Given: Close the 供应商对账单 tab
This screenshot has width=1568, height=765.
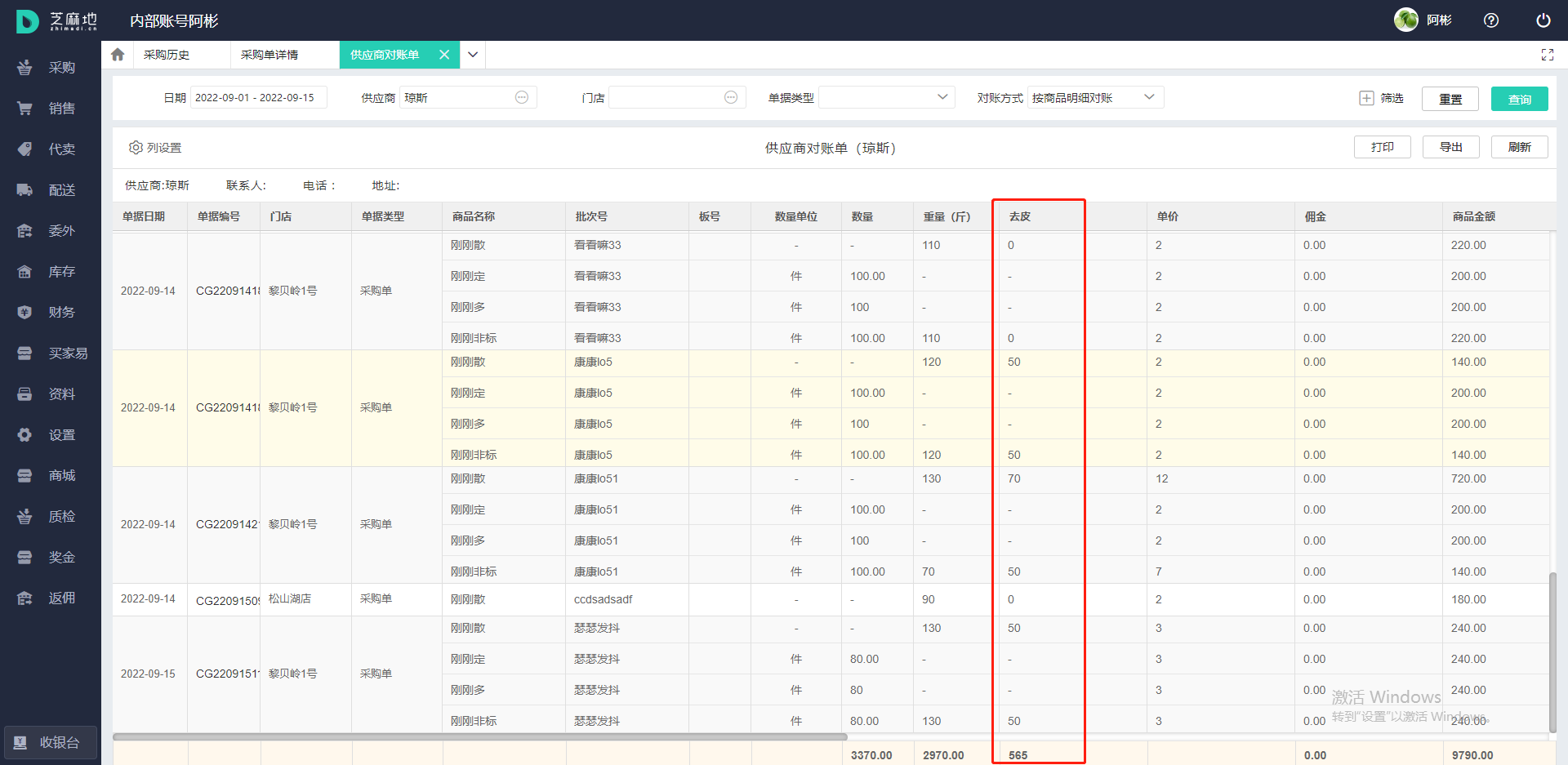Looking at the screenshot, I should coord(444,55).
